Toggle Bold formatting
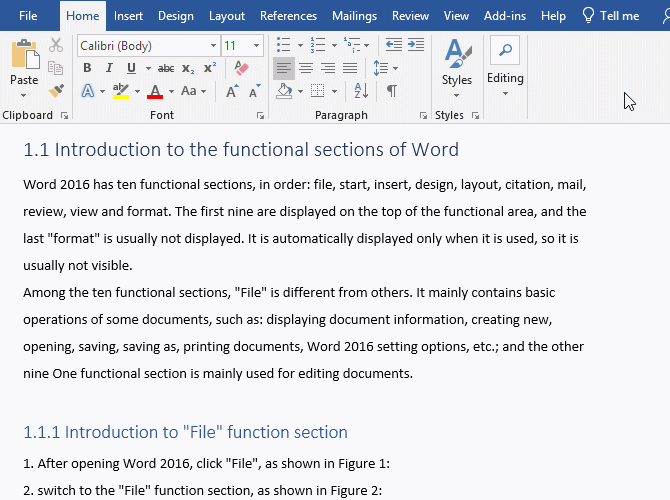The height and width of the screenshot is (500, 670). click(87, 68)
